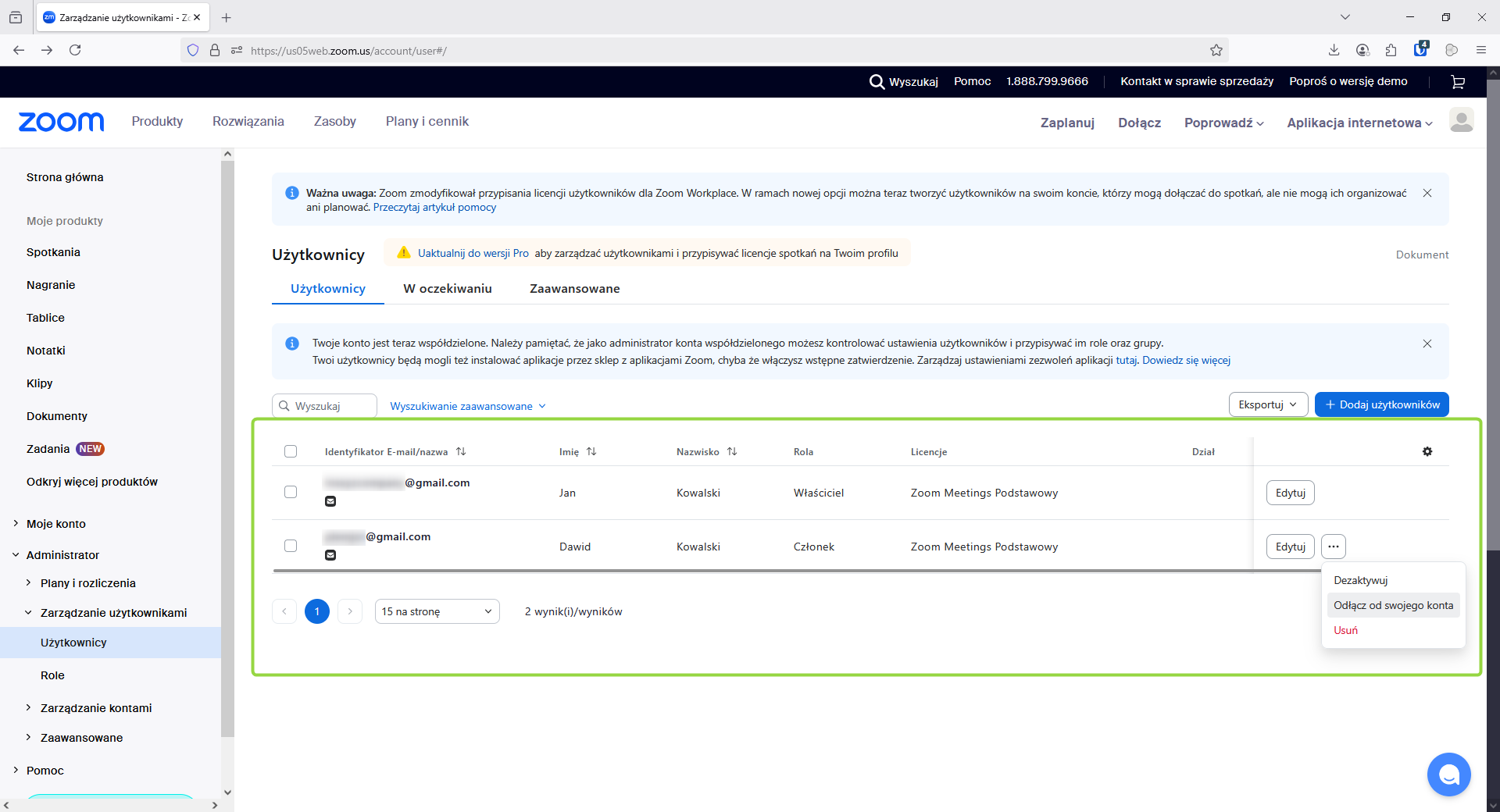Click the browser reload button
Image resolution: width=1500 pixels, height=812 pixels.
[75, 50]
